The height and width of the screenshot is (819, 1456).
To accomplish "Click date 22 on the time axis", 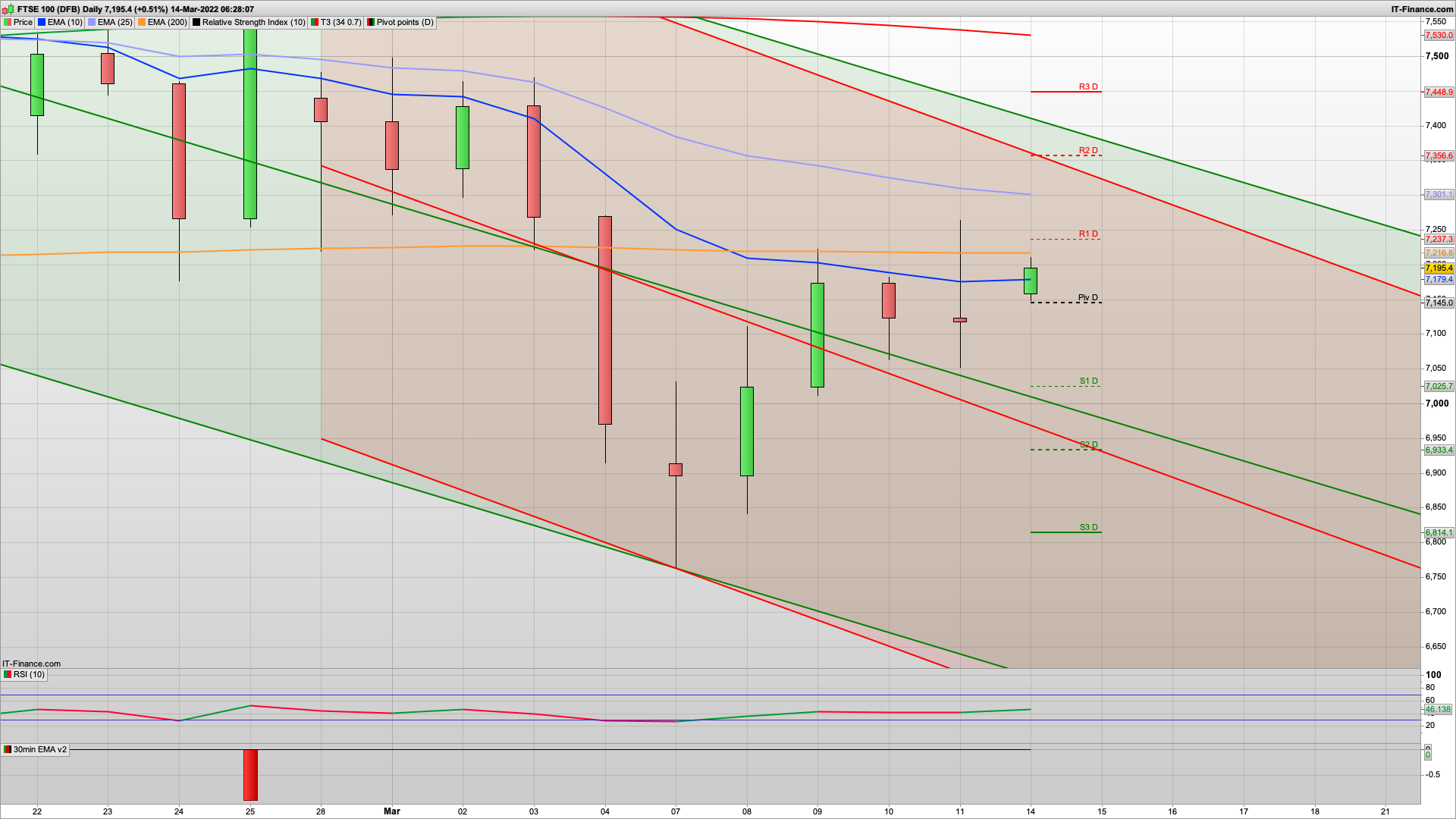I will 37,811.
